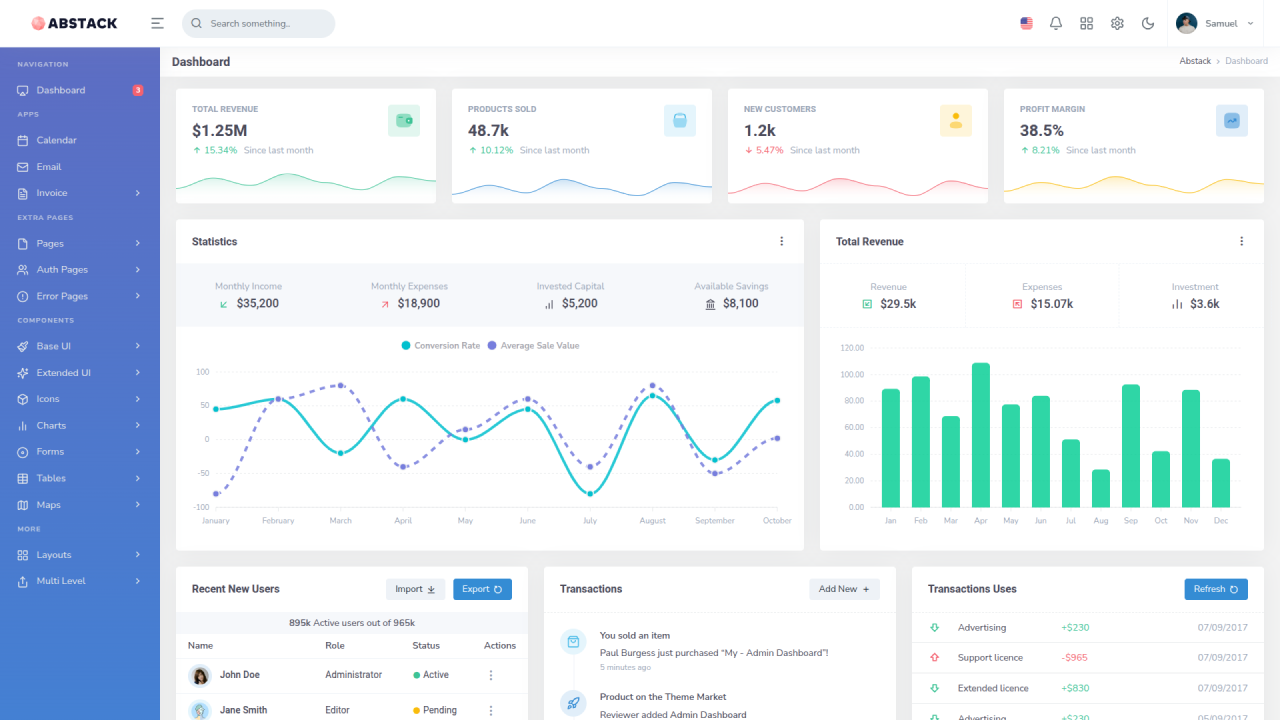This screenshot has height=720, width=1280.
Task: Click the $18,900 Monthly Expenses value
Action: click(418, 303)
